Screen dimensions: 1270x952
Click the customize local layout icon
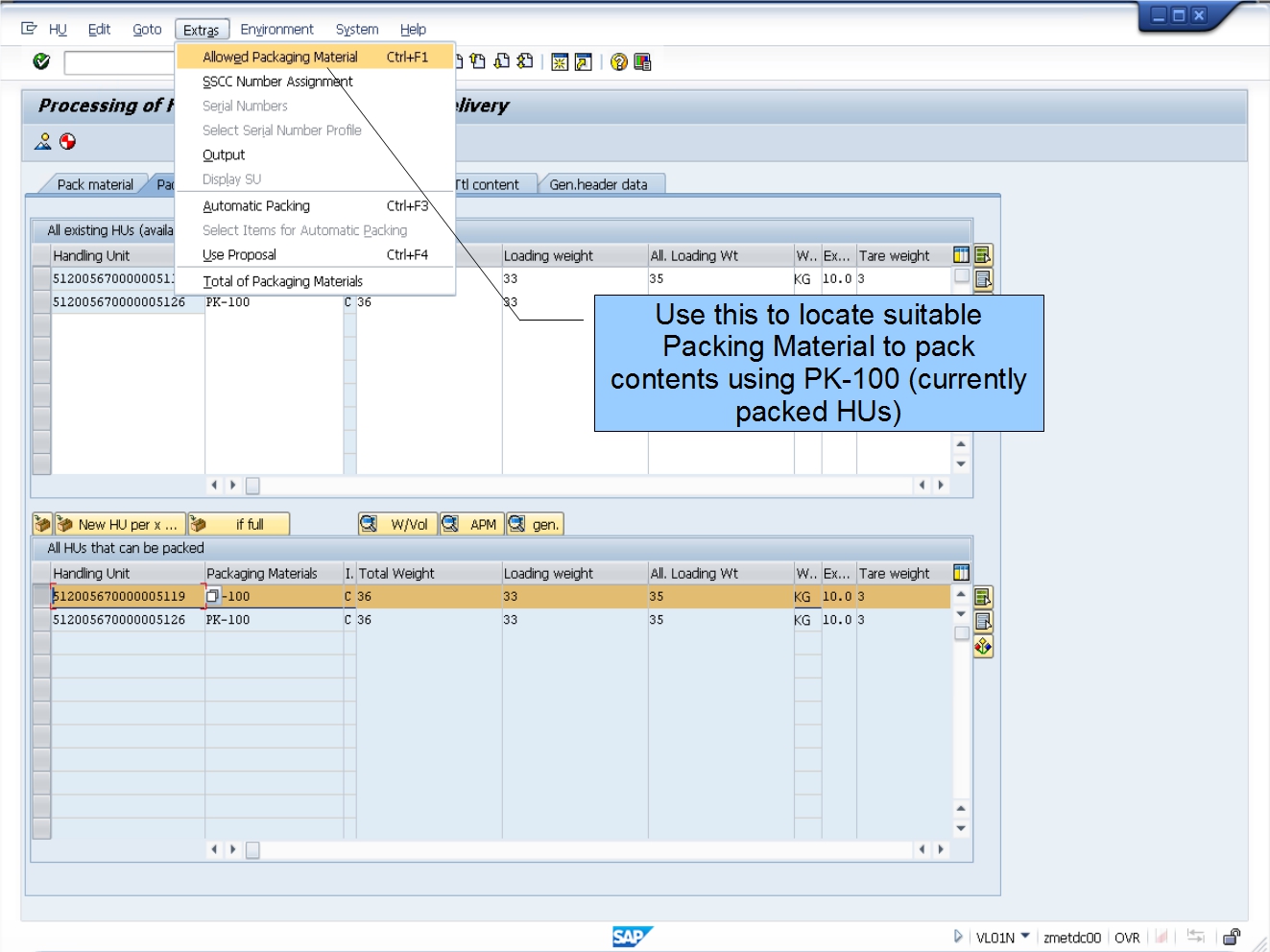[x=642, y=62]
